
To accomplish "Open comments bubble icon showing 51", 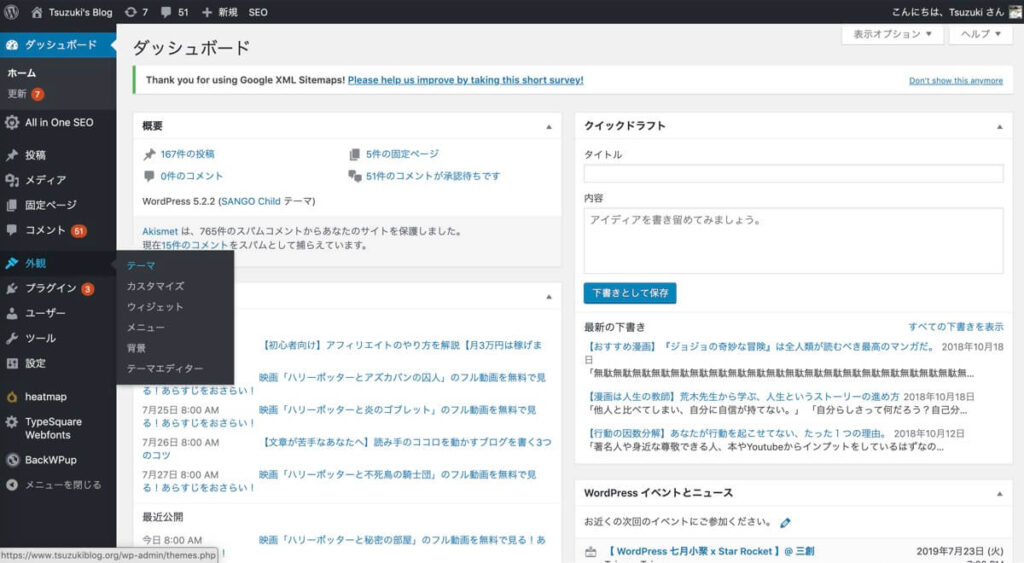I will pyautogui.click(x=166, y=12).
